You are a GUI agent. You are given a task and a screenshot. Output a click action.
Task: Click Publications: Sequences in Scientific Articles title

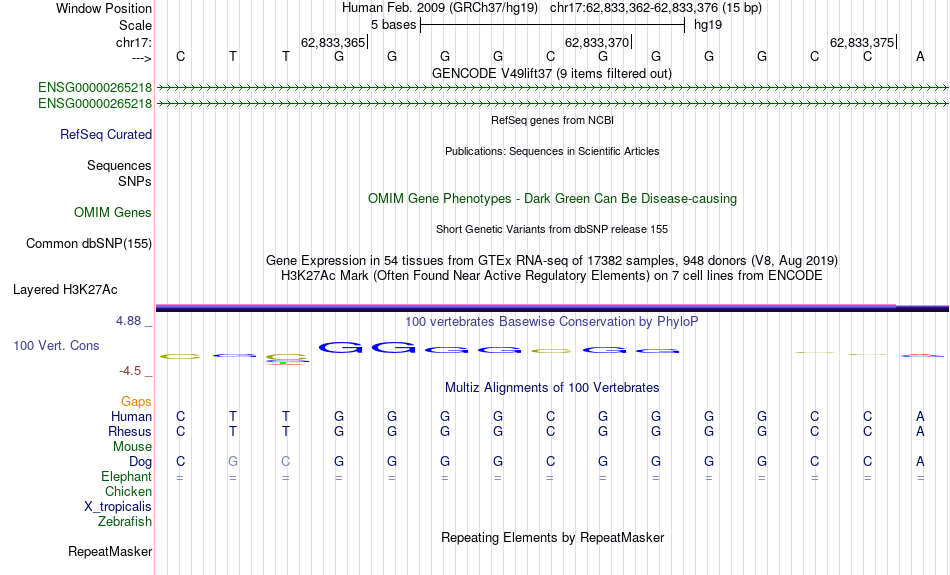(x=552, y=151)
